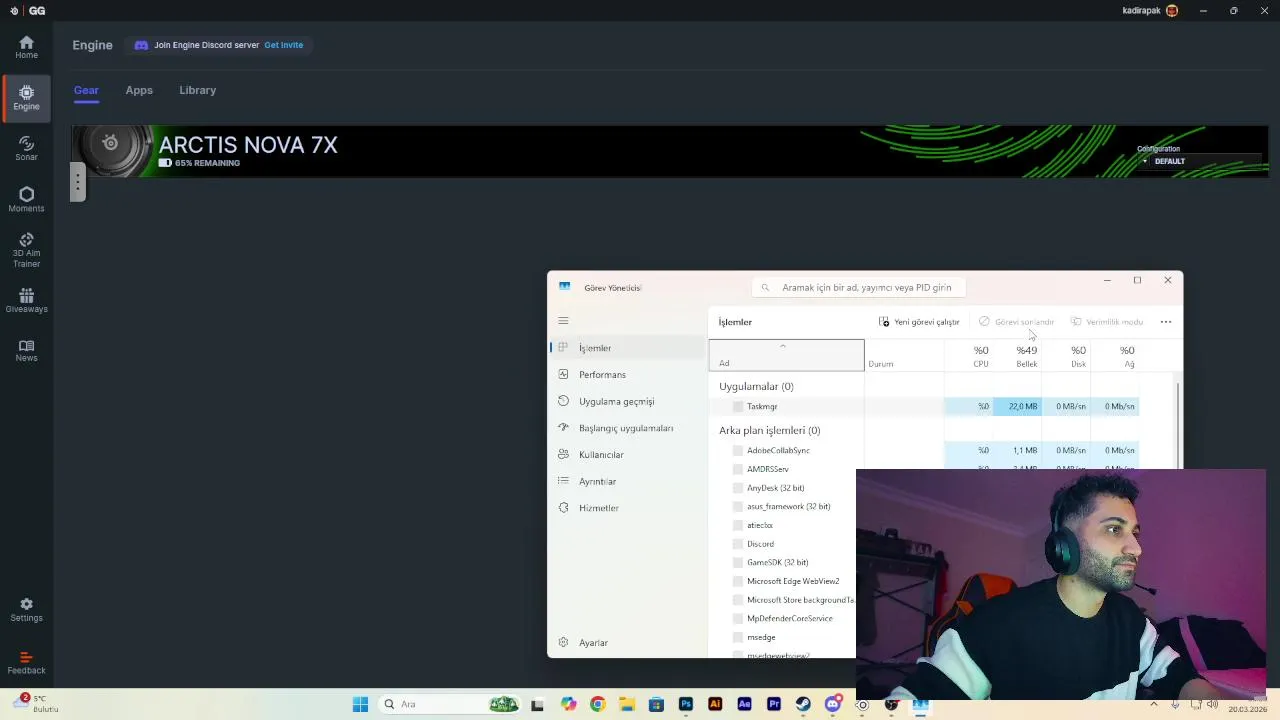Image resolution: width=1280 pixels, height=720 pixels.
Task: Open the Arctis Nova 7X device banner
Action: click(670, 151)
